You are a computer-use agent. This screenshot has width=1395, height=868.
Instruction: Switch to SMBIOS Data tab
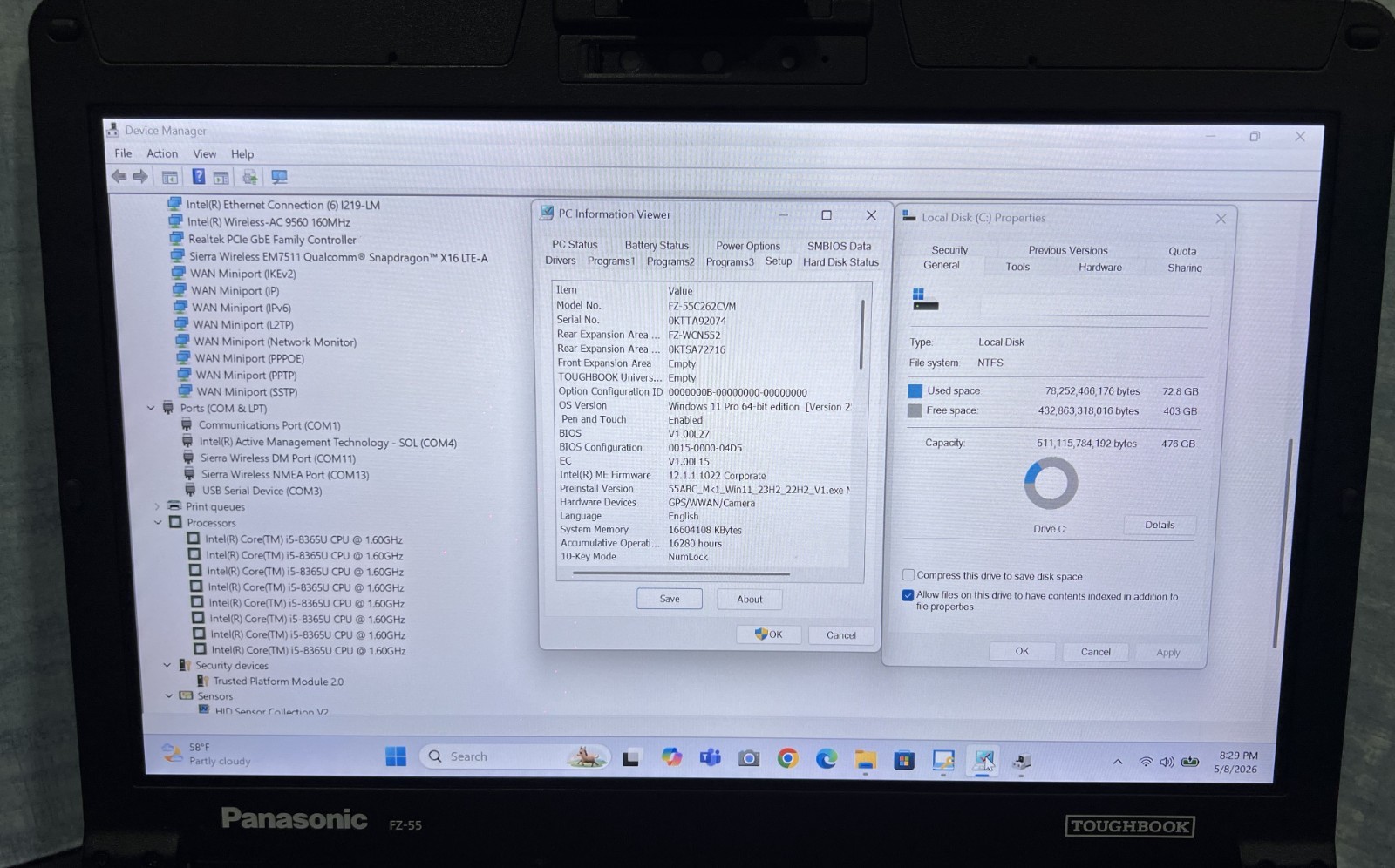pos(839,246)
